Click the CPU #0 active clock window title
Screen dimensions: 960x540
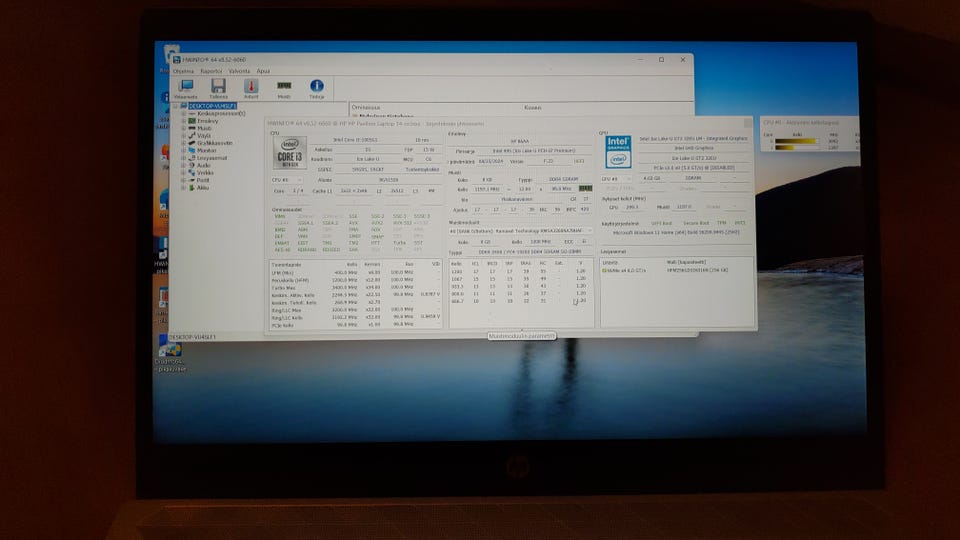(x=801, y=122)
